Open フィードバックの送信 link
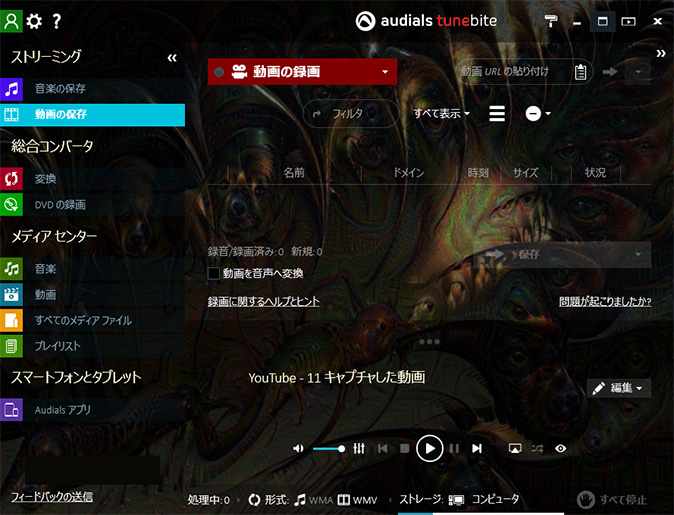 52,497
